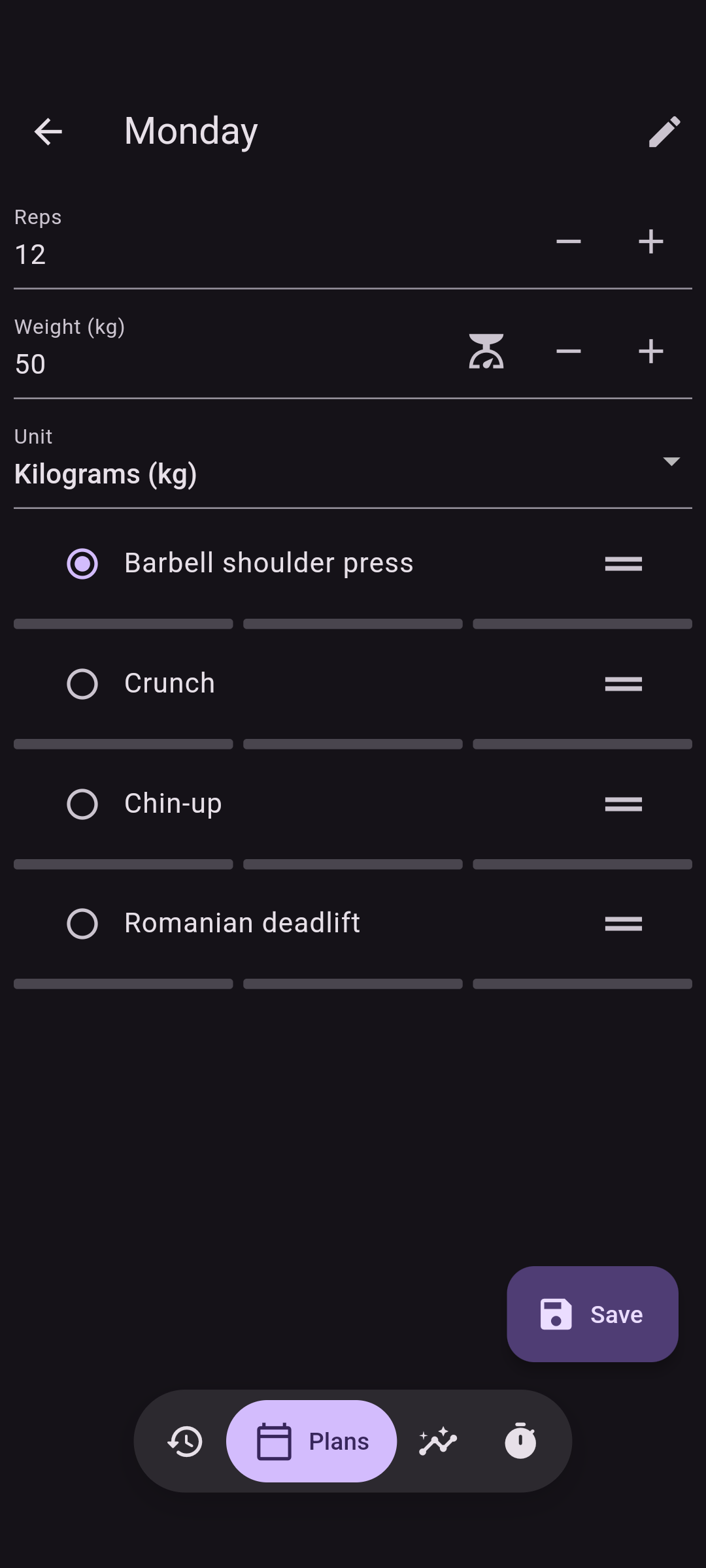The height and width of the screenshot is (1568, 706).
Task: Open the Graphs tab icon
Action: click(x=438, y=1441)
